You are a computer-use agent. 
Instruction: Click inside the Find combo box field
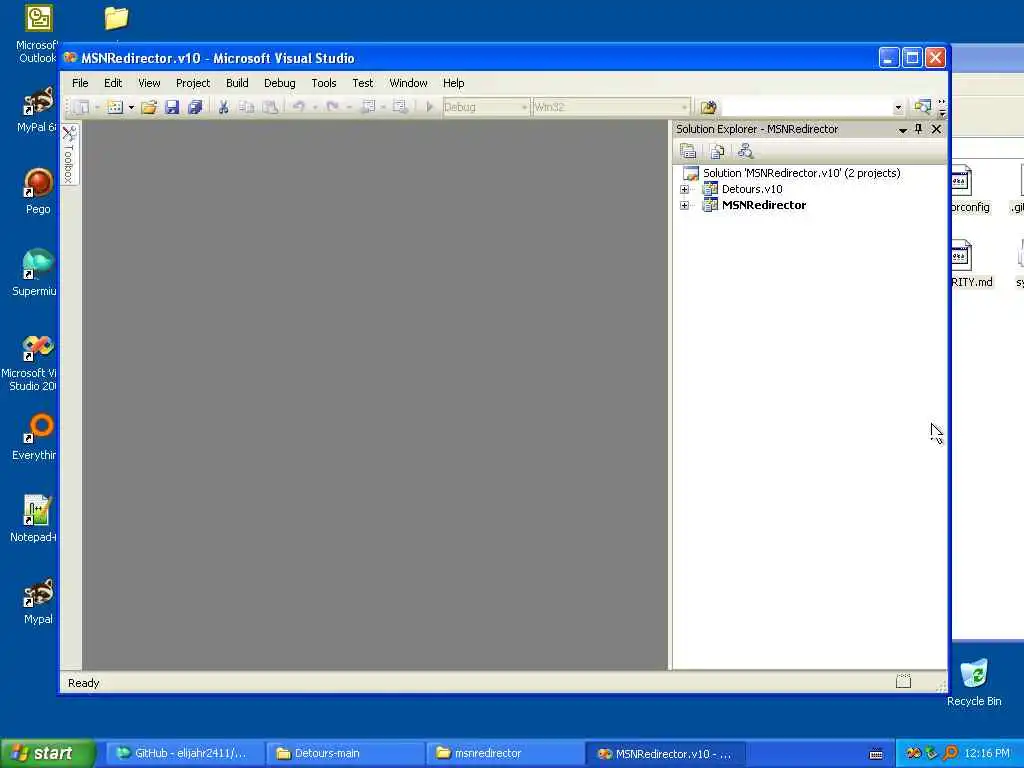click(806, 107)
